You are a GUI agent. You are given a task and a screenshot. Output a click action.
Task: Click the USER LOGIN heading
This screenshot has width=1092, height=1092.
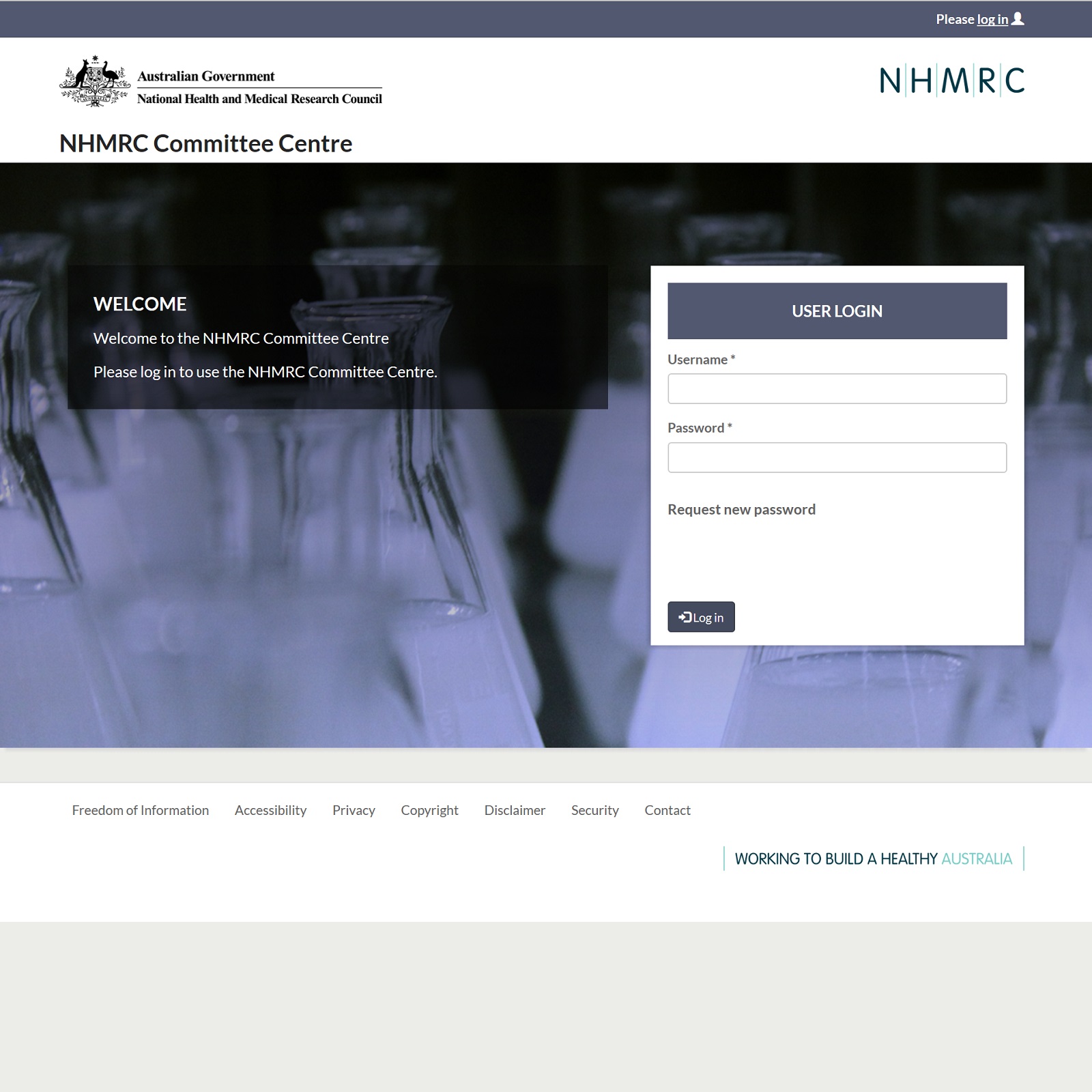[x=837, y=311]
